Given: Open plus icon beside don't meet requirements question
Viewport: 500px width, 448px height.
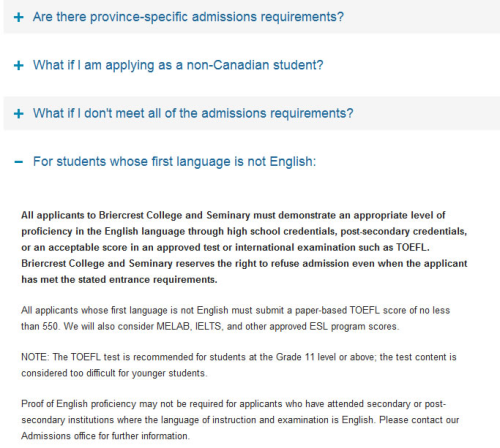Looking at the screenshot, I should click(x=19, y=114).
